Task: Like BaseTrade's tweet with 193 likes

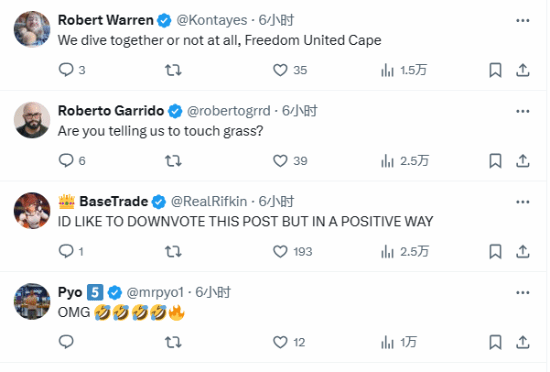Action: pyautogui.click(x=280, y=251)
